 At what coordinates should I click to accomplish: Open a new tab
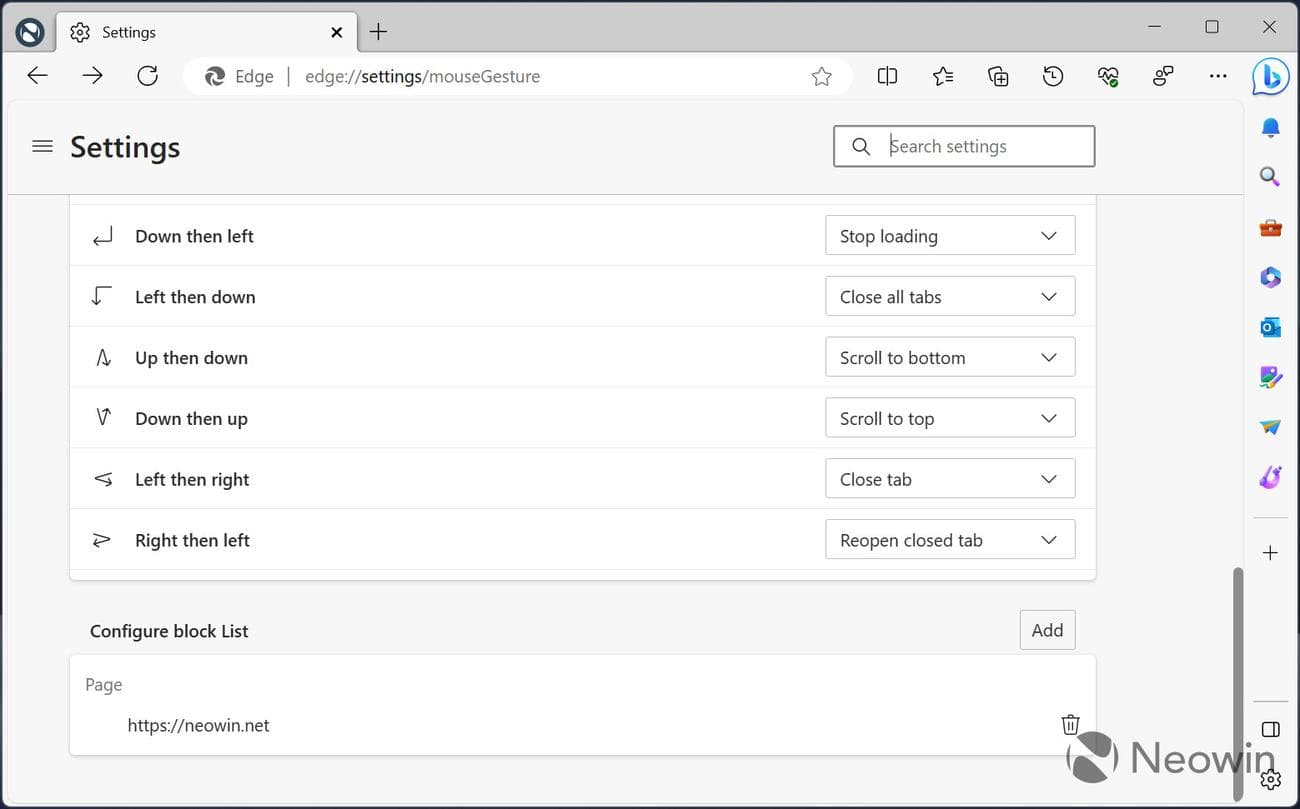(378, 32)
